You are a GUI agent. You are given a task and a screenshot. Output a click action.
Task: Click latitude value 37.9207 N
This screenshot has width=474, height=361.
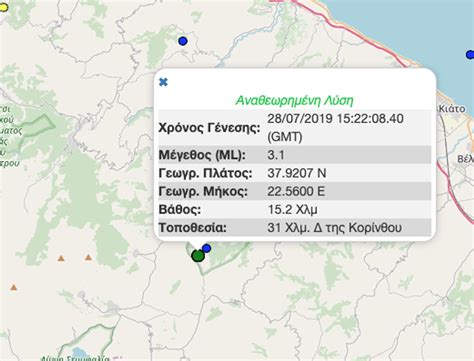click(297, 173)
